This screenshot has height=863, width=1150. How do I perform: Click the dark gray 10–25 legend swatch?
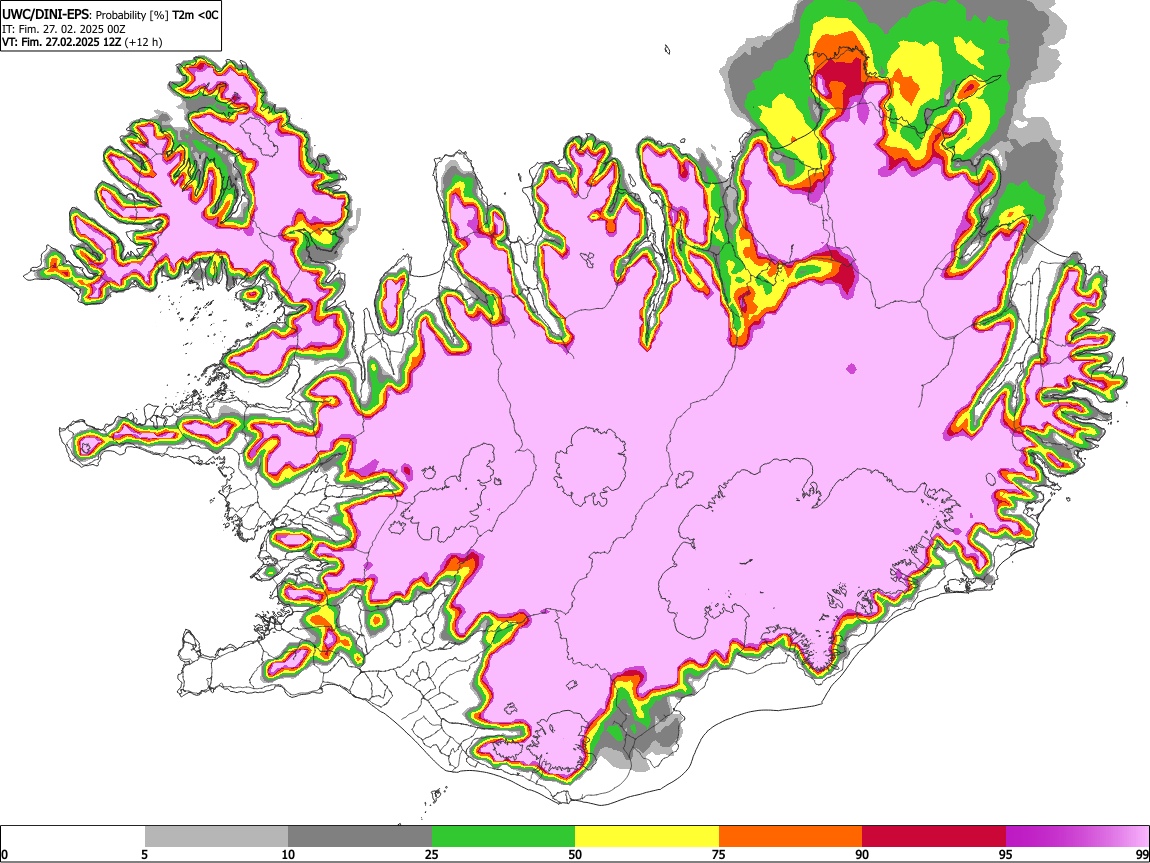coord(360,837)
